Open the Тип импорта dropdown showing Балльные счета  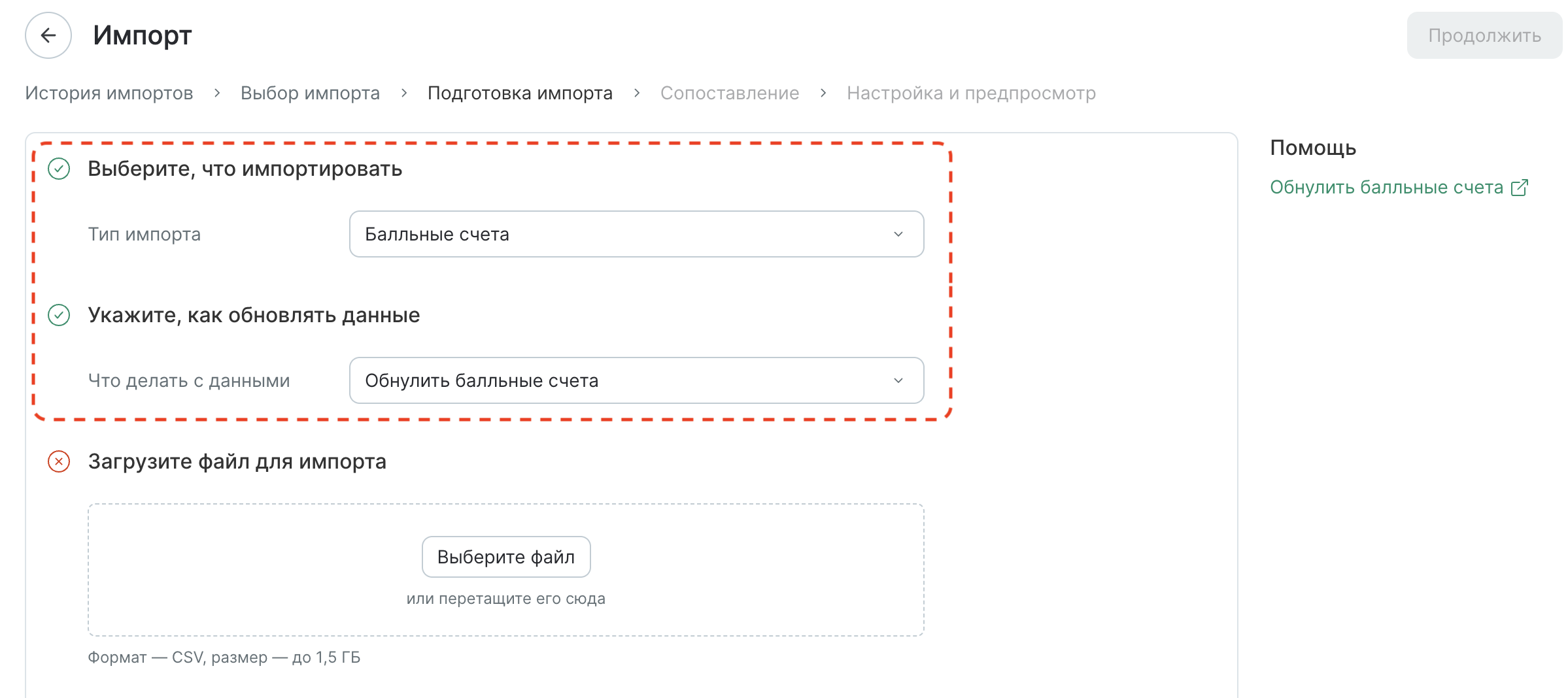click(x=637, y=234)
